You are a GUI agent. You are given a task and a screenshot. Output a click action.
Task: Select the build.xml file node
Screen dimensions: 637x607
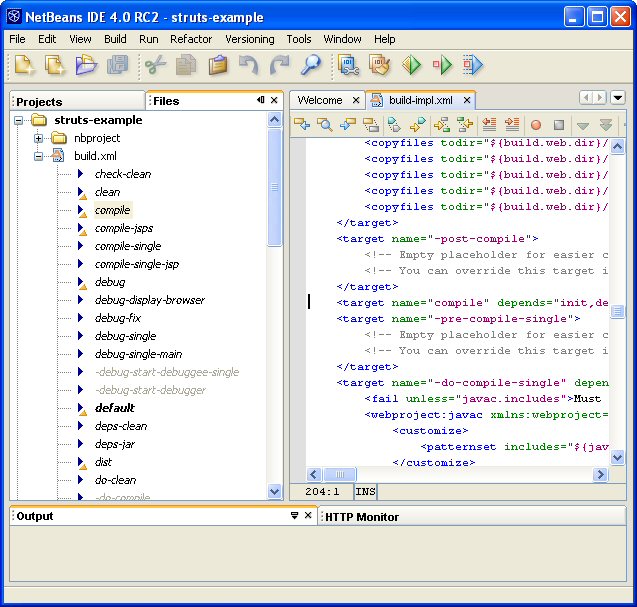95,156
